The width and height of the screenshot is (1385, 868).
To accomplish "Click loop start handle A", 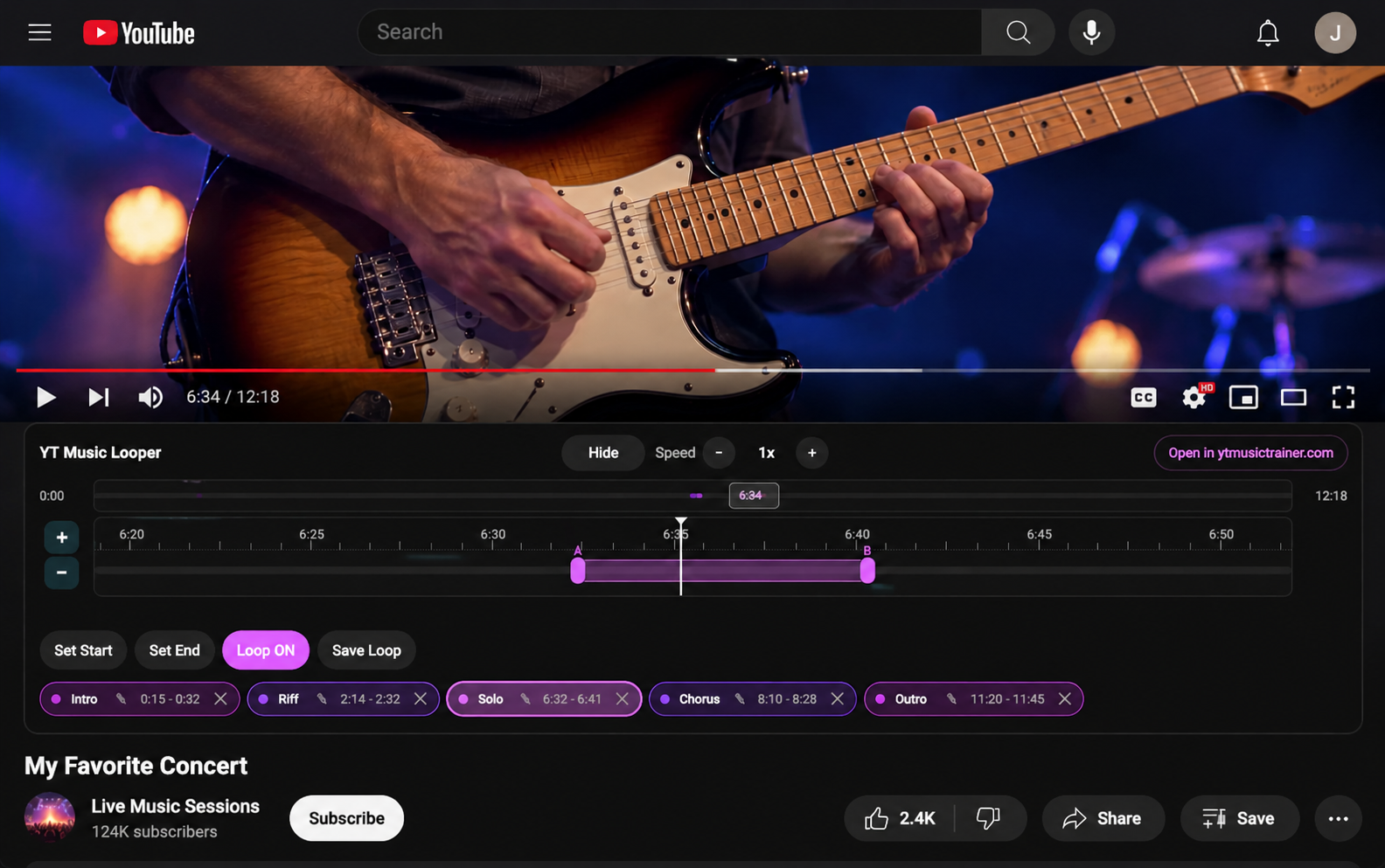I will point(578,571).
